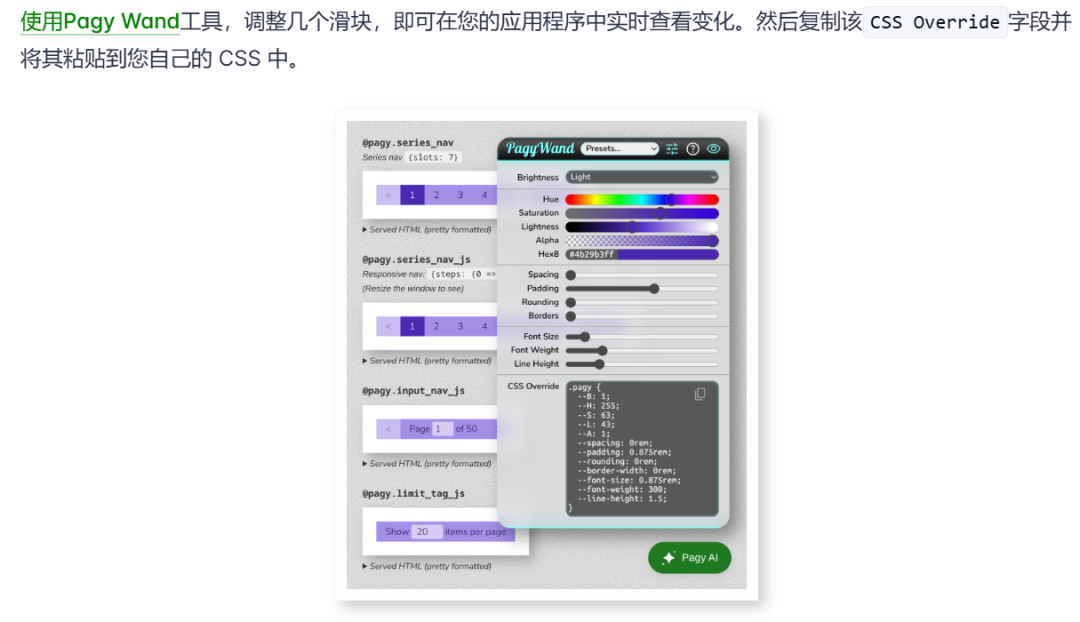
Task: Click the sparkle icon on the Pagy AI button
Action: coord(668,558)
